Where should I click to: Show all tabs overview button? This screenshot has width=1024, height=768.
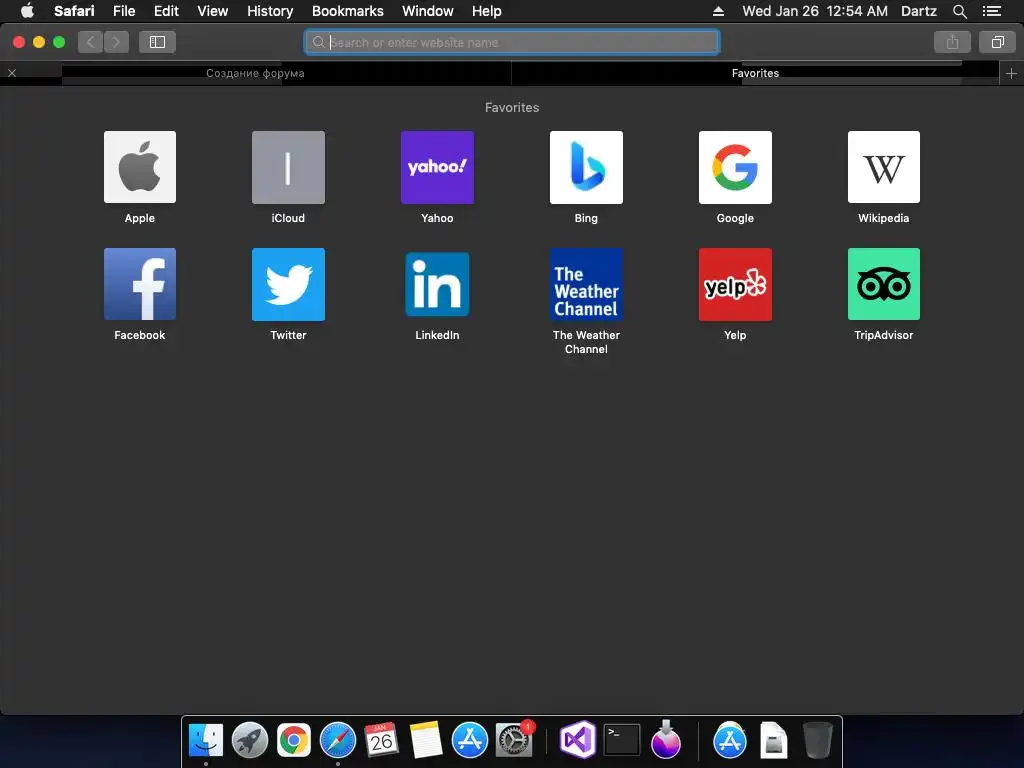(x=997, y=42)
